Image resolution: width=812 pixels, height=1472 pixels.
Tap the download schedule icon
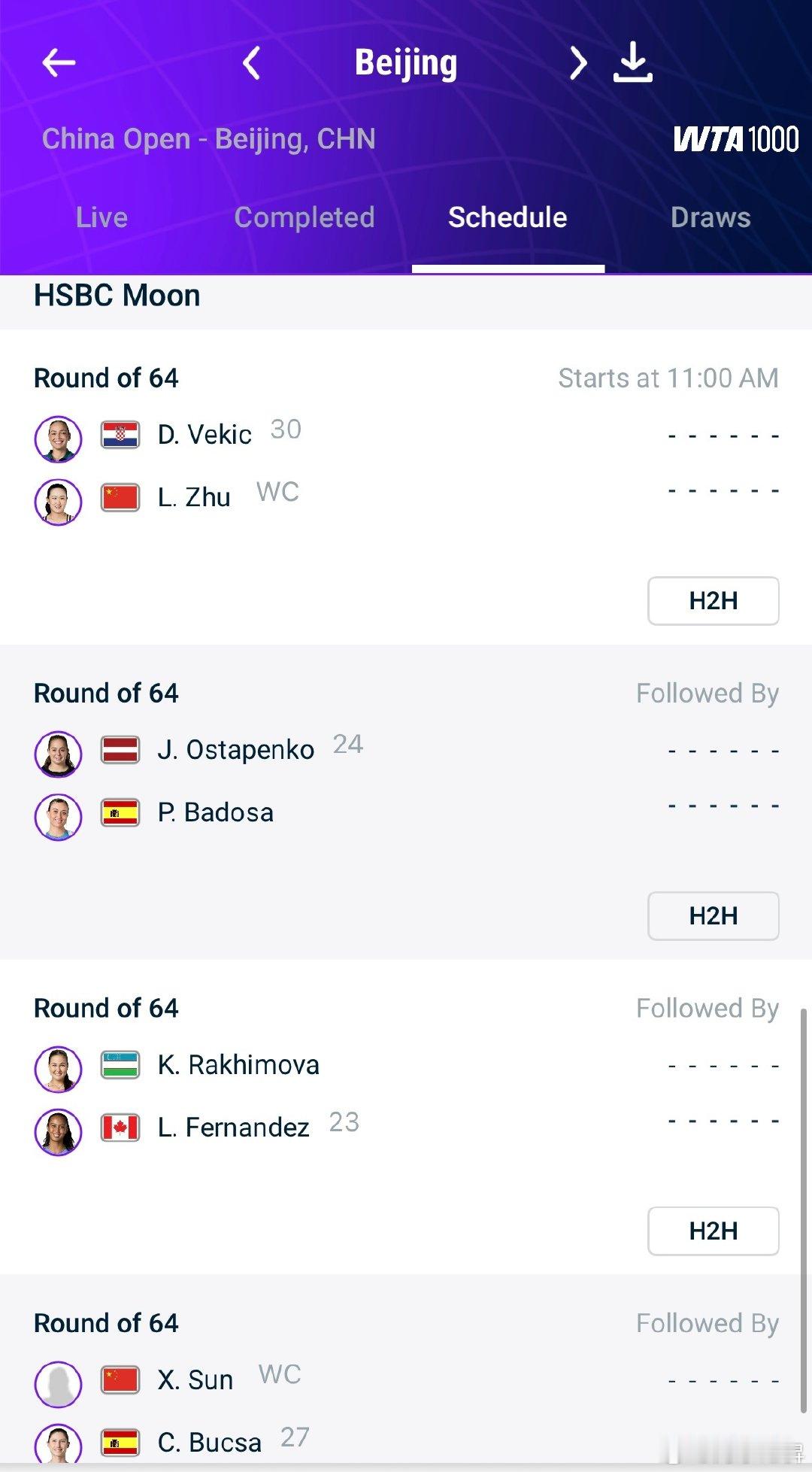[x=633, y=62]
